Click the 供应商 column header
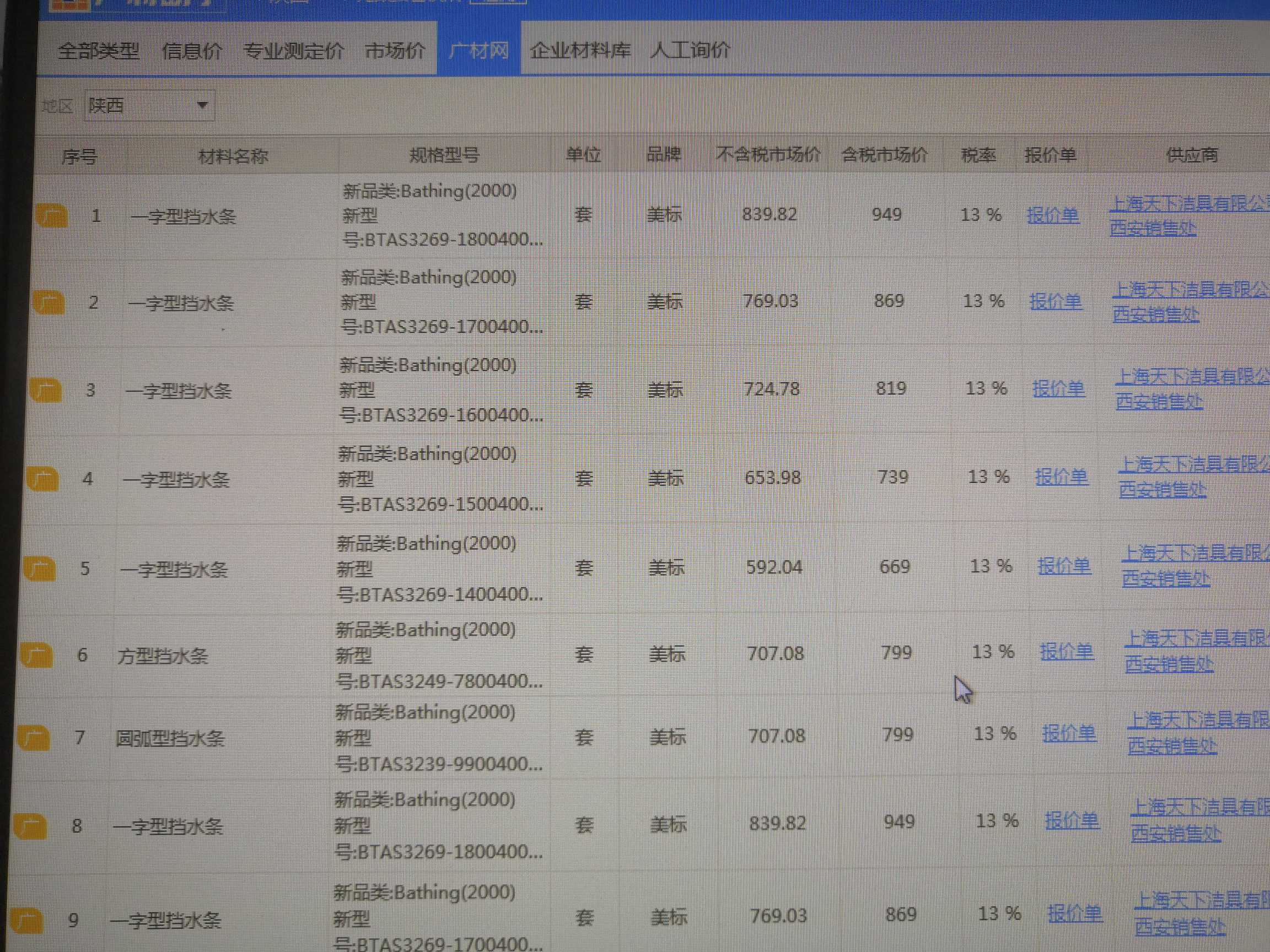Image resolution: width=1270 pixels, height=952 pixels. [1192, 155]
